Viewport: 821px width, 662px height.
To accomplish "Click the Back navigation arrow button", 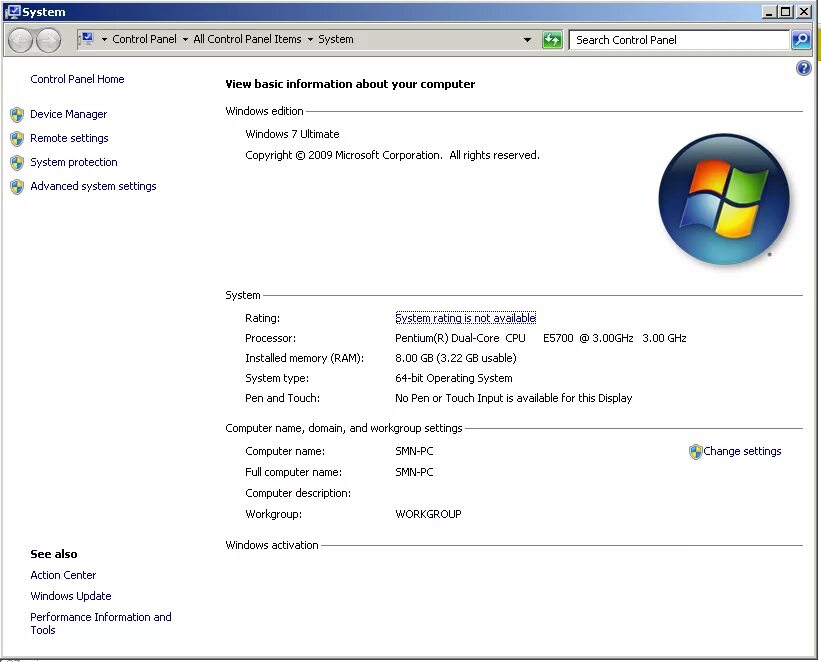I will pyautogui.click(x=21, y=40).
